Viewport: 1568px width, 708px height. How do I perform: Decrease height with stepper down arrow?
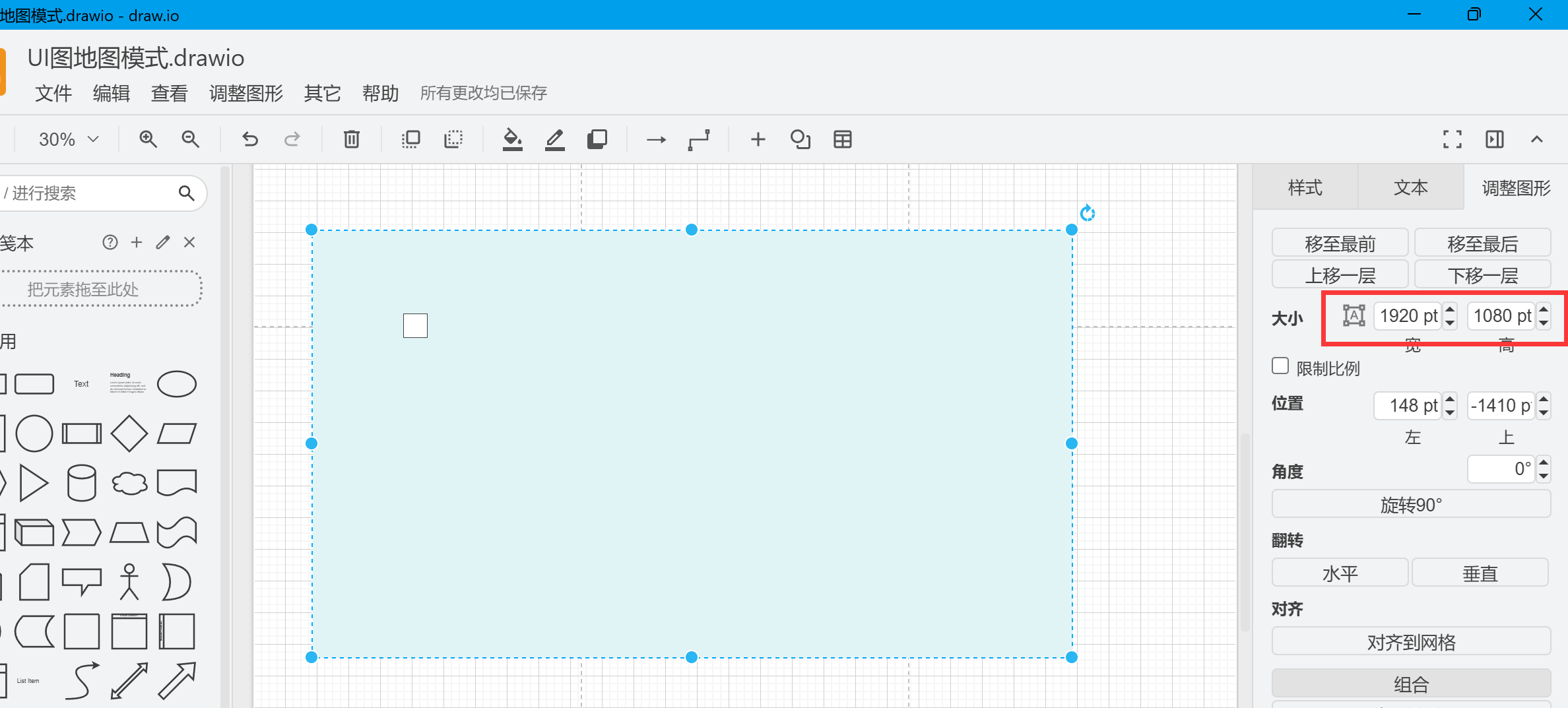(1544, 323)
